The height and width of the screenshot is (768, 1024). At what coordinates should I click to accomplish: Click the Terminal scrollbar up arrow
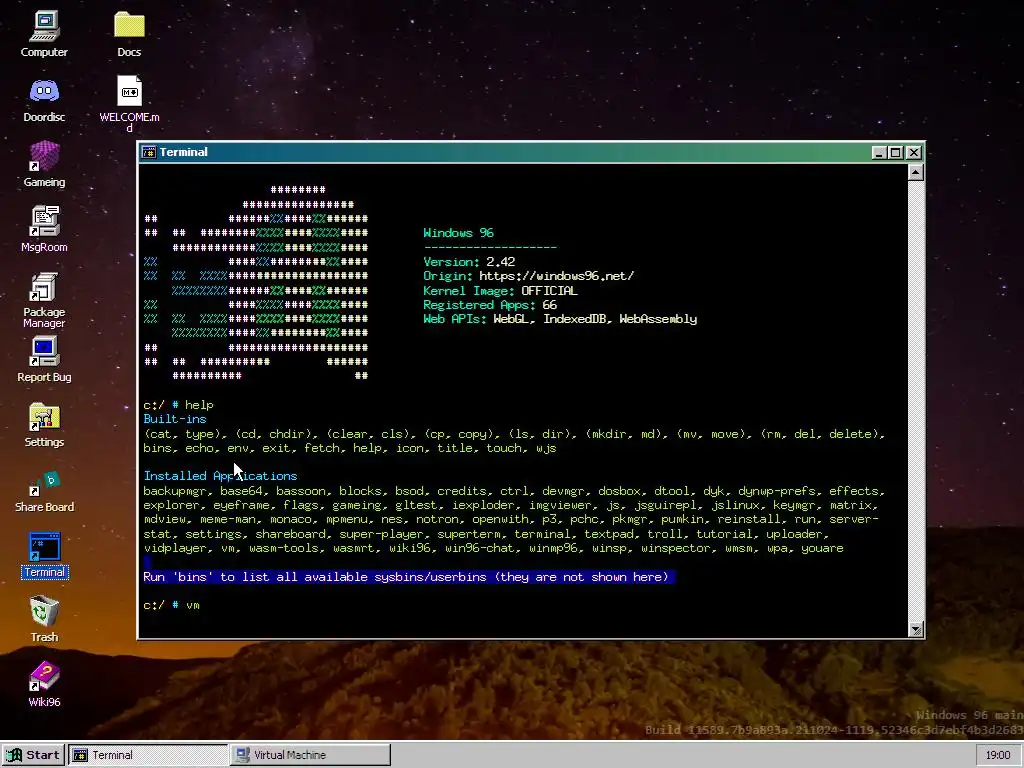click(916, 172)
